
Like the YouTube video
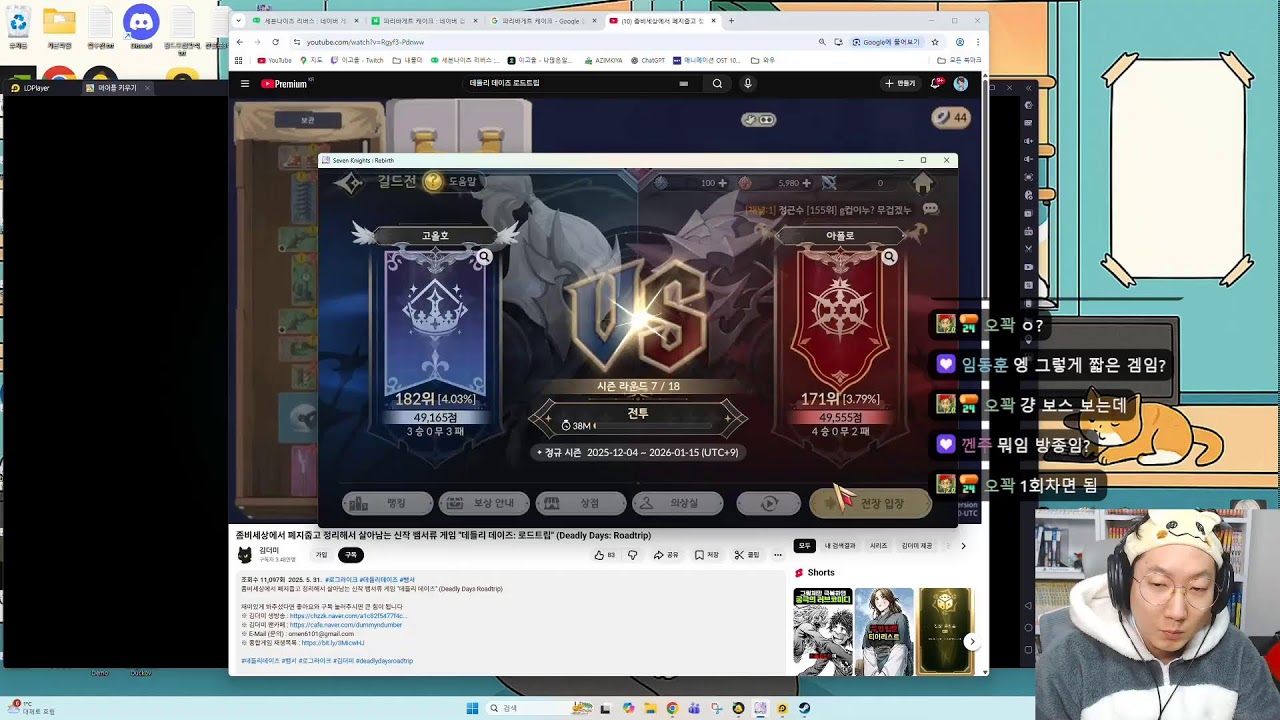[x=604, y=555]
